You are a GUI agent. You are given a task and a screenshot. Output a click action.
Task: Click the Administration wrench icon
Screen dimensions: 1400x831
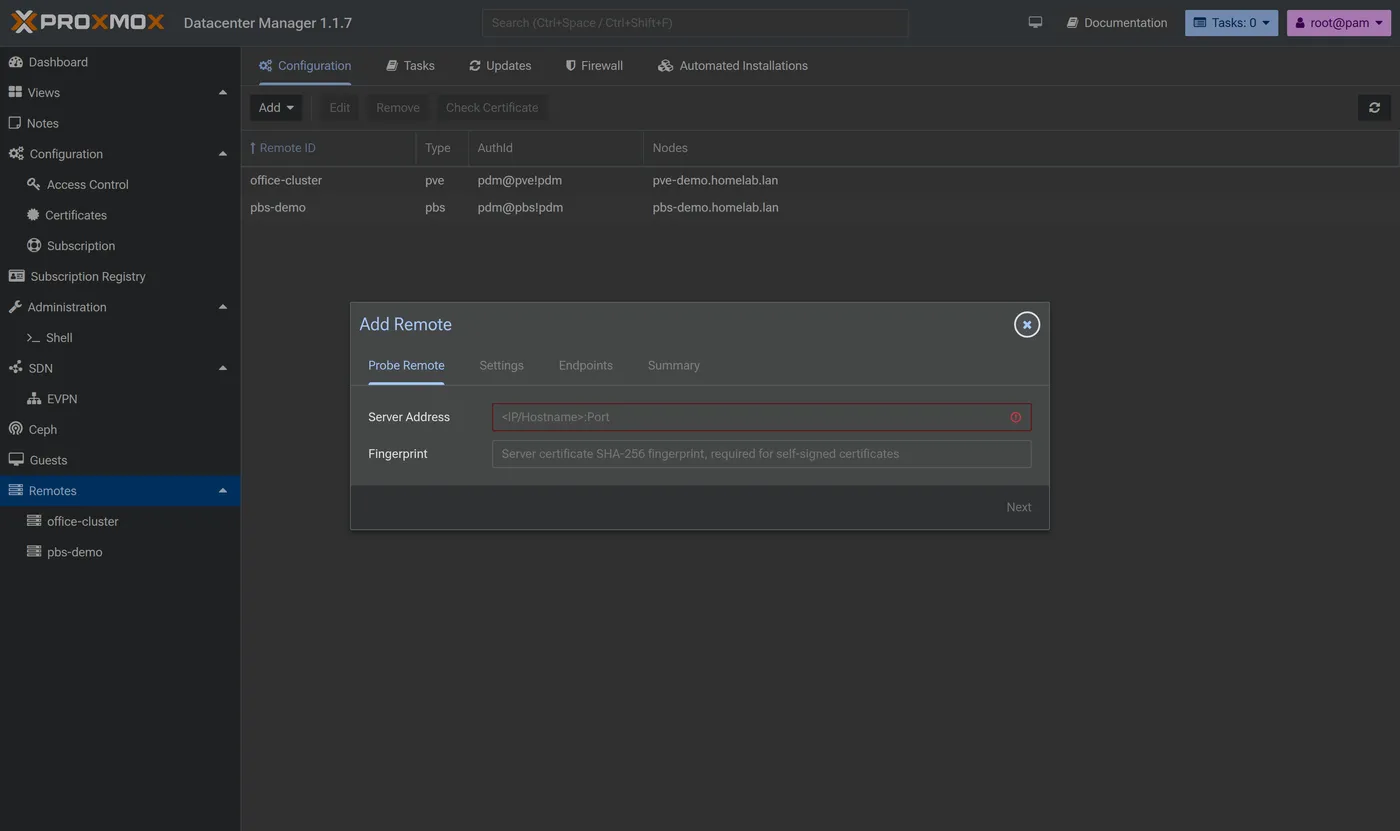coord(15,307)
